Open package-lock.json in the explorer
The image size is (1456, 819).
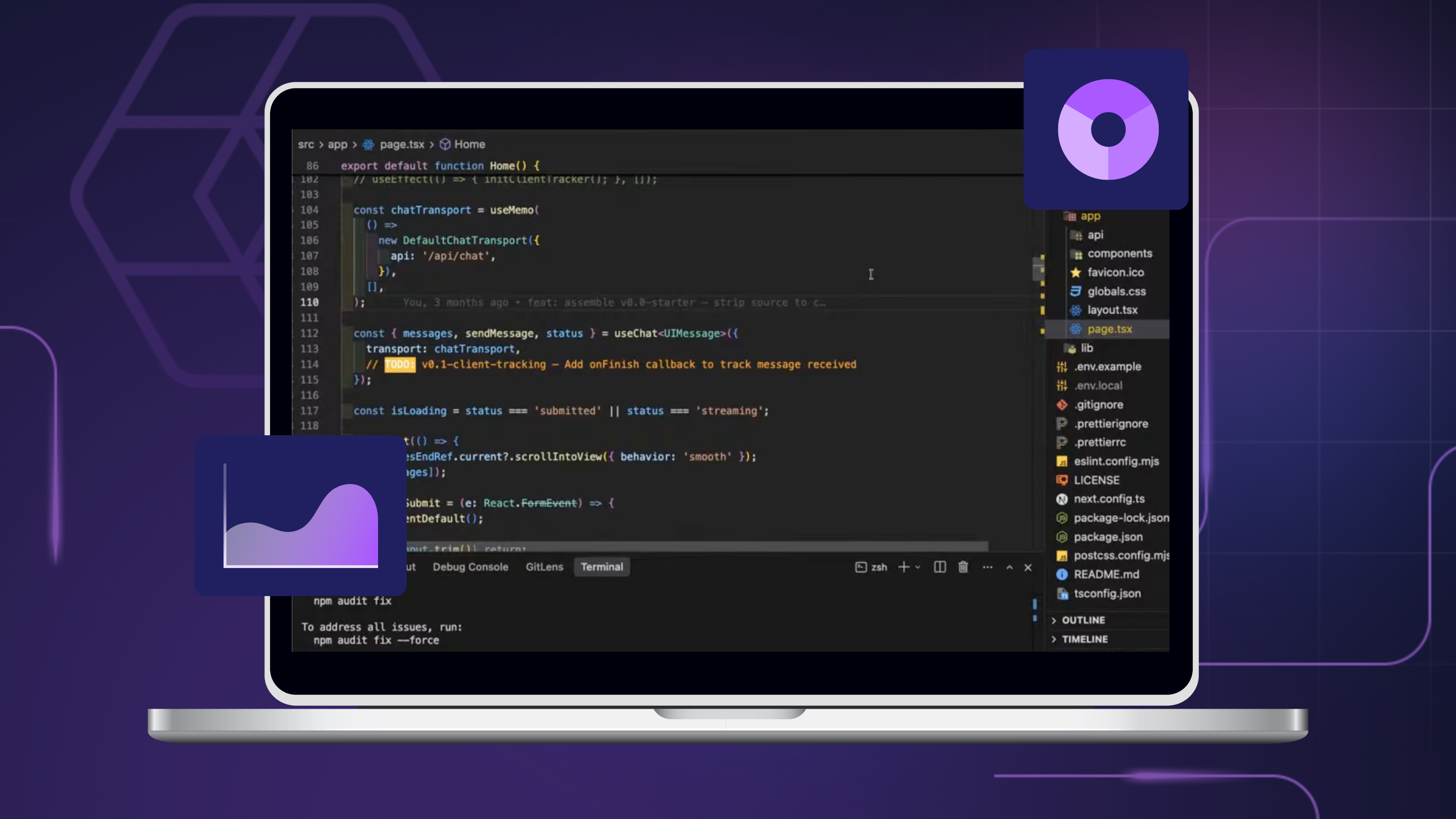[x=1122, y=518]
